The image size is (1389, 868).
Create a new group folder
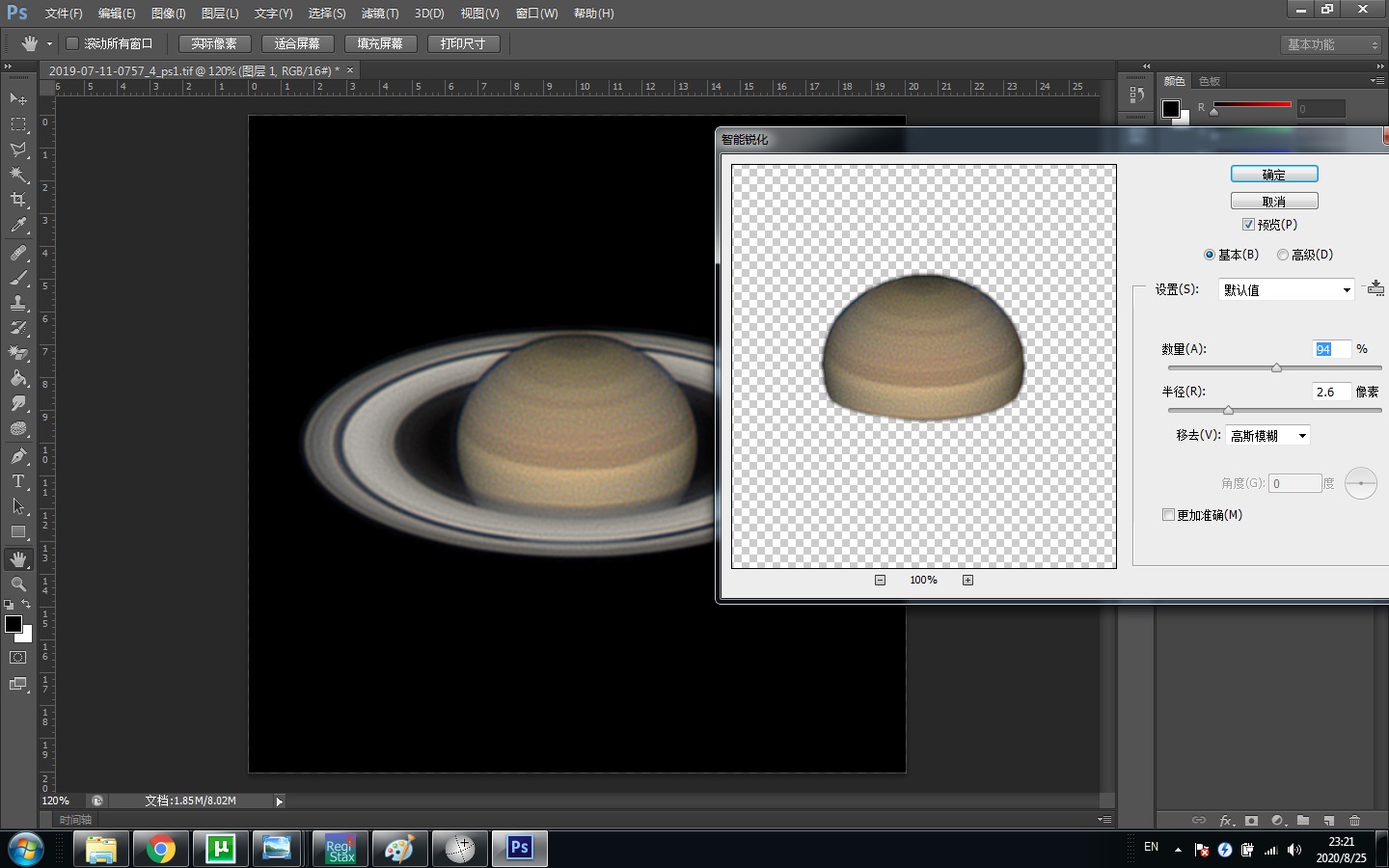pyautogui.click(x=1303, y=821)
